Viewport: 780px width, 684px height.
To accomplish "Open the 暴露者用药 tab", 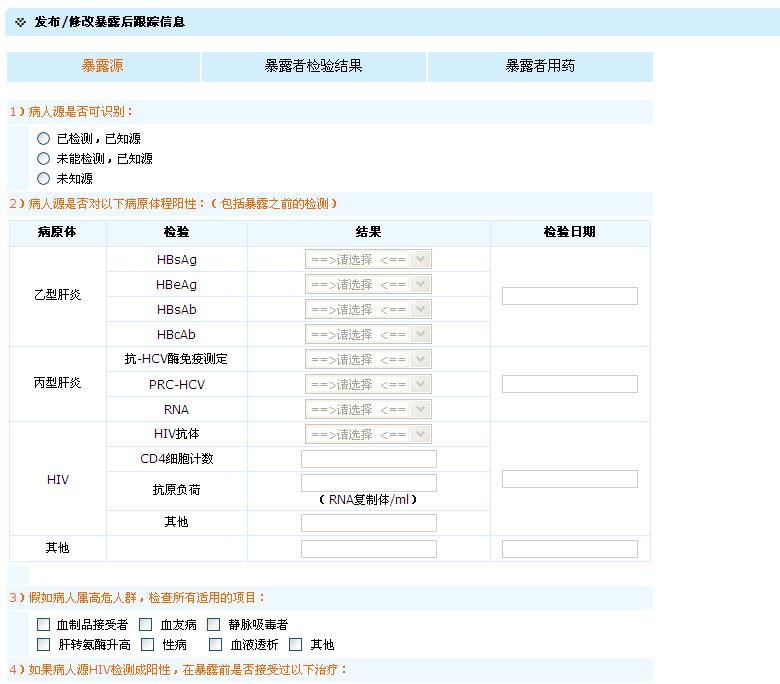I will (540, 66).
